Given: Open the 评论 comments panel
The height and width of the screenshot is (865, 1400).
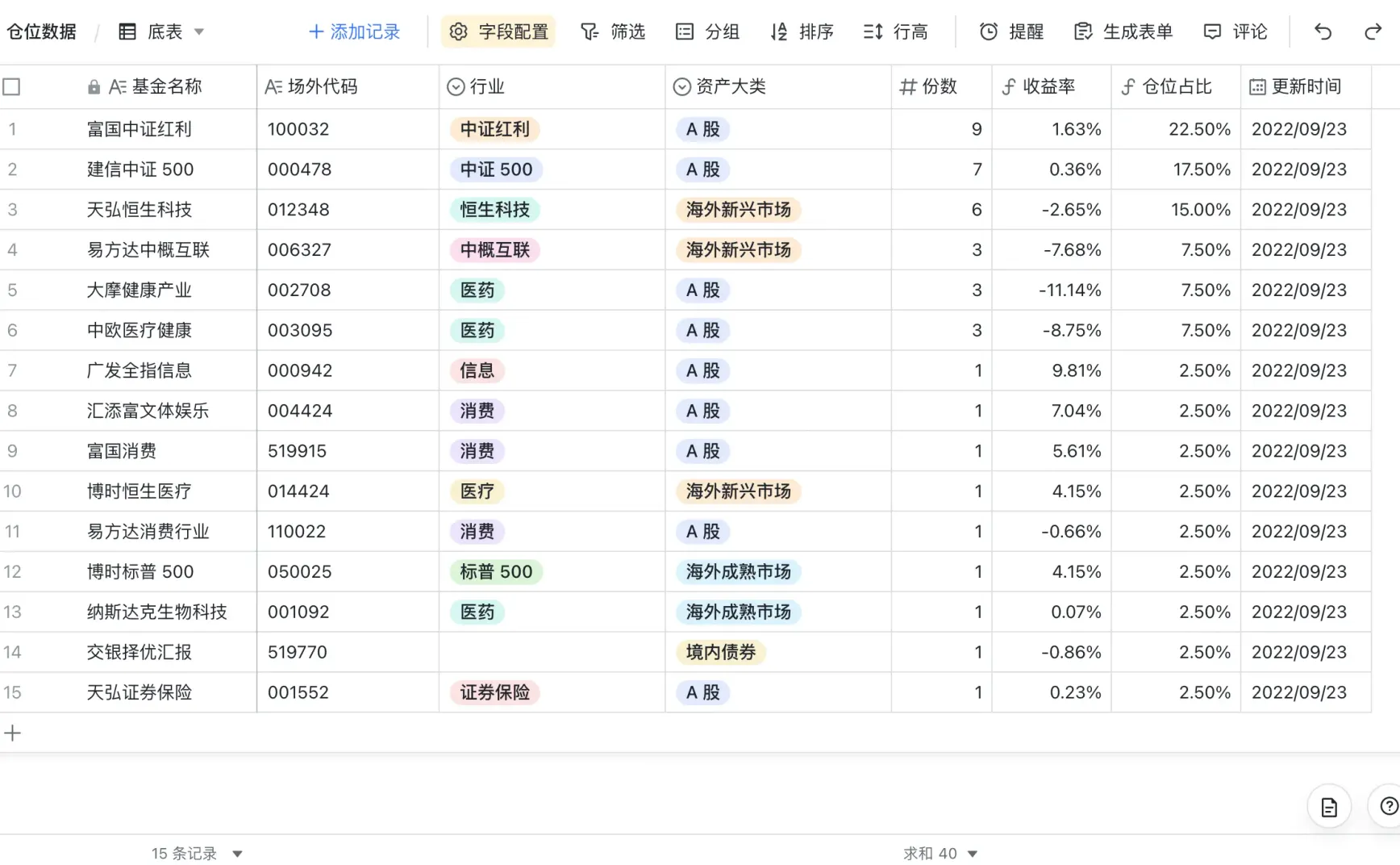Looking at the screenshot, I should point(1235,31).
